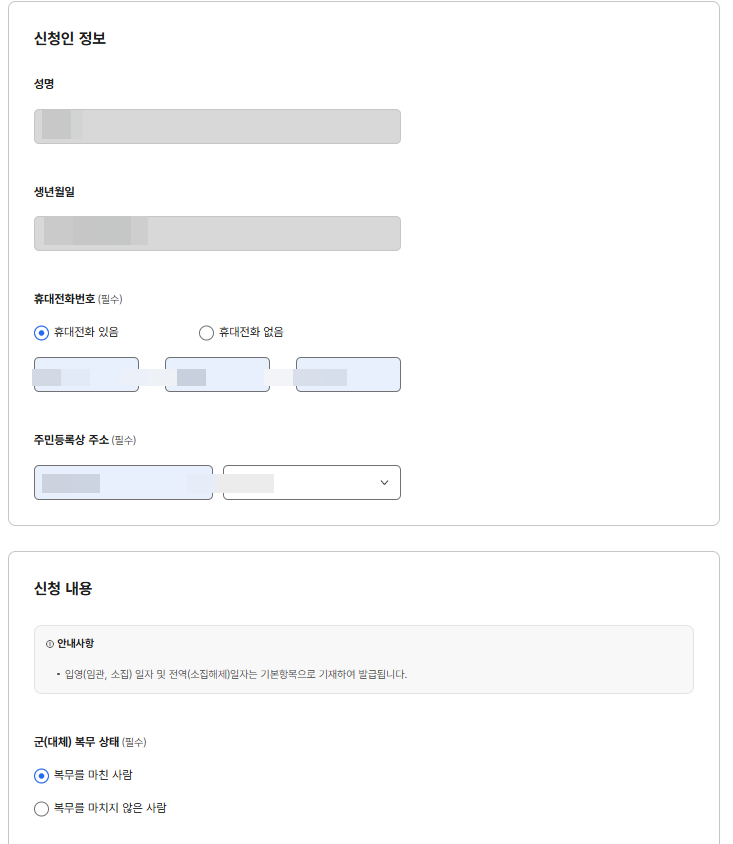Select the 휴대전화 없음 radio button
733x844 pixels.
coord(206,333)
